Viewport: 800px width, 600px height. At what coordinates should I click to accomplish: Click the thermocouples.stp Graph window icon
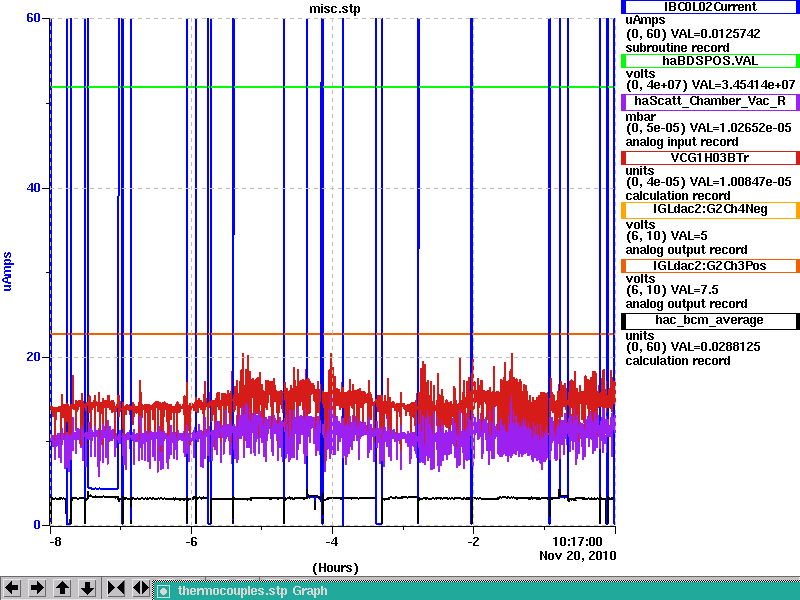pyautogui.click(x=163, y=591)
